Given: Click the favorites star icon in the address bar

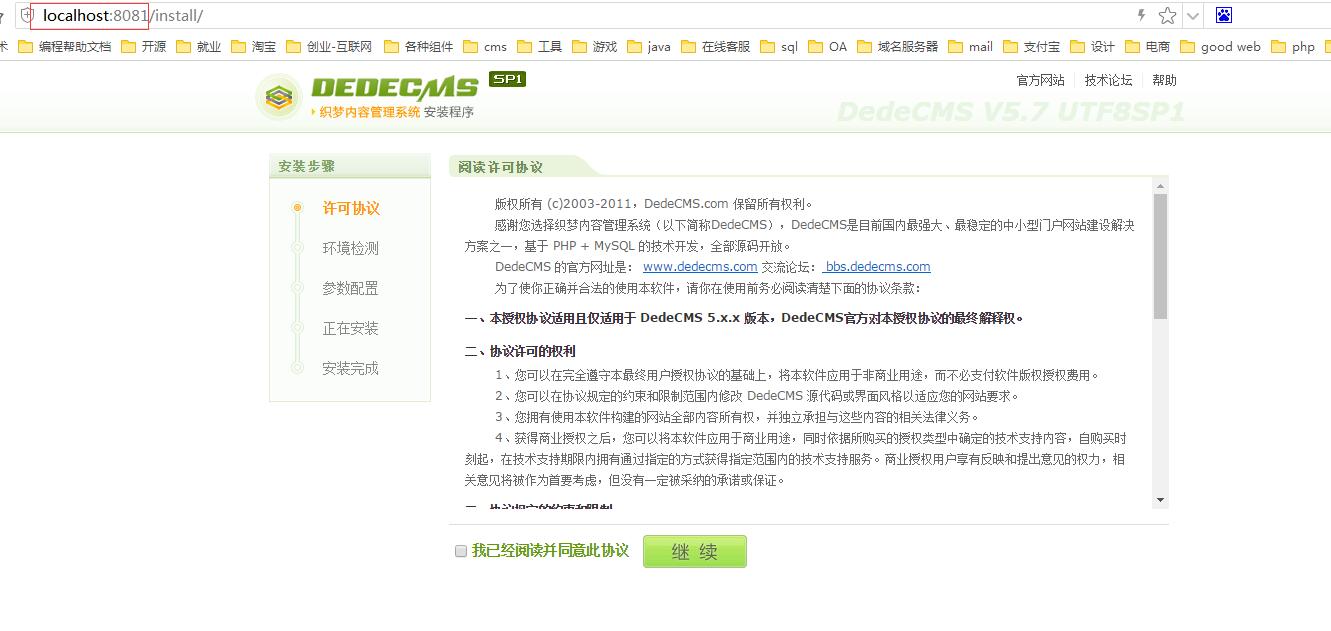Looking at the screenshot, I should click(x=1169, y=15).
